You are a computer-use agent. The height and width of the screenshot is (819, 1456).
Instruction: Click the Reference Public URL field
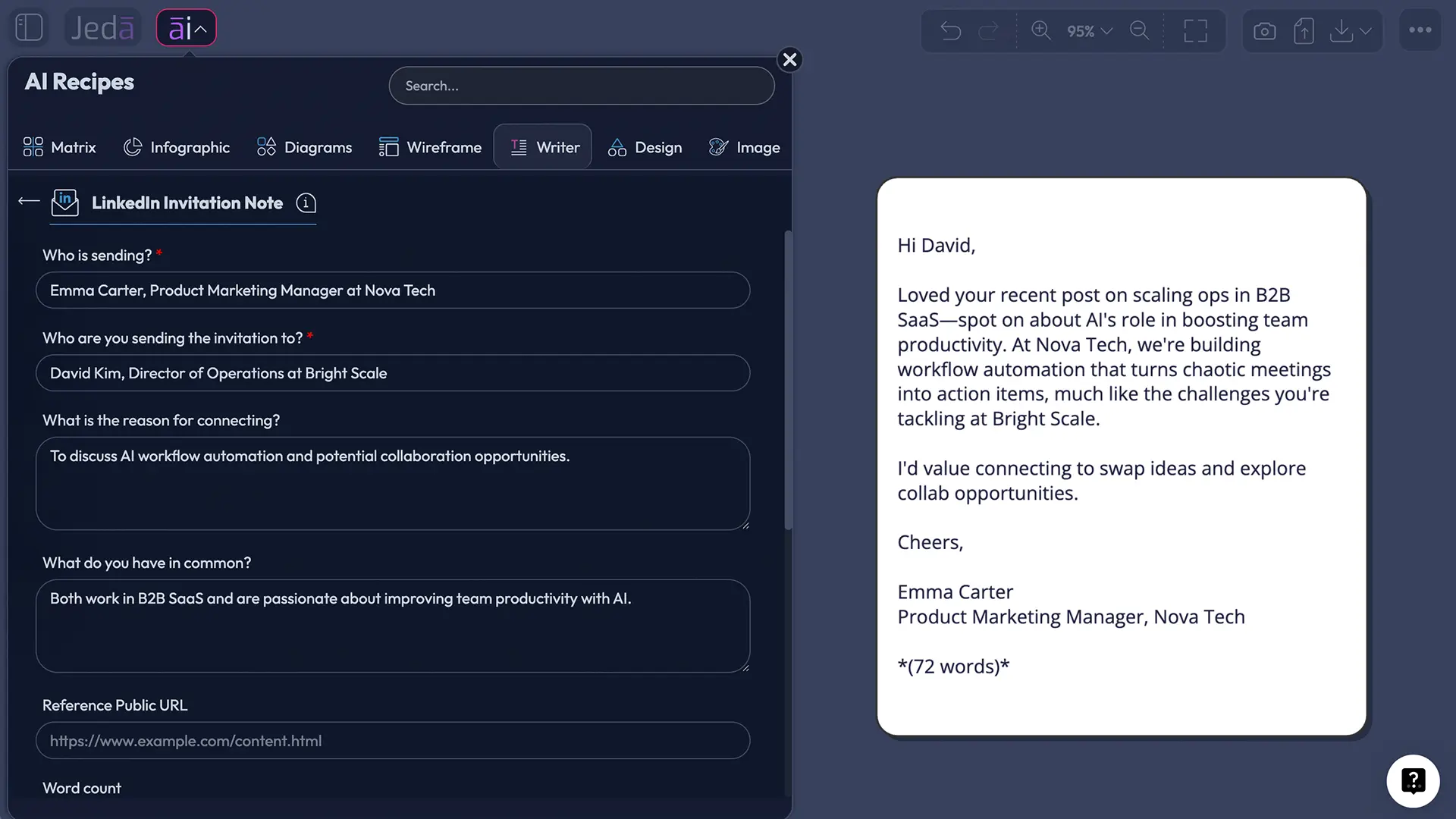click(393, 741)
